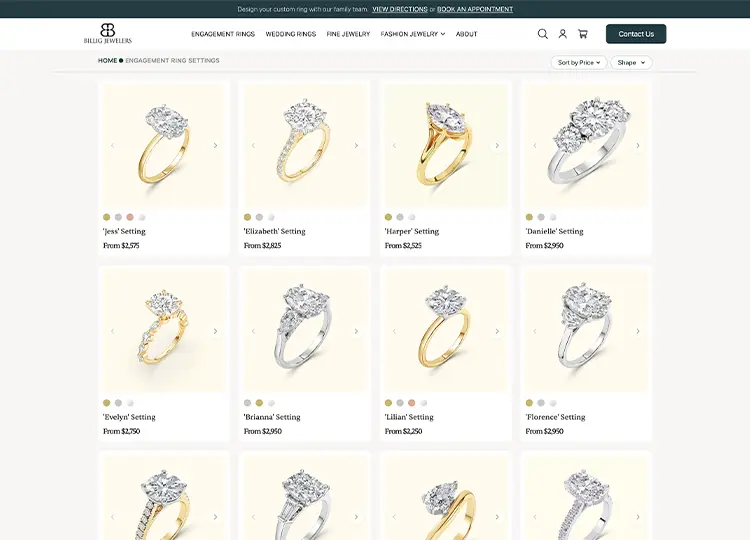Show previous image of 'Harper' Setting

(x=395, y=145)
